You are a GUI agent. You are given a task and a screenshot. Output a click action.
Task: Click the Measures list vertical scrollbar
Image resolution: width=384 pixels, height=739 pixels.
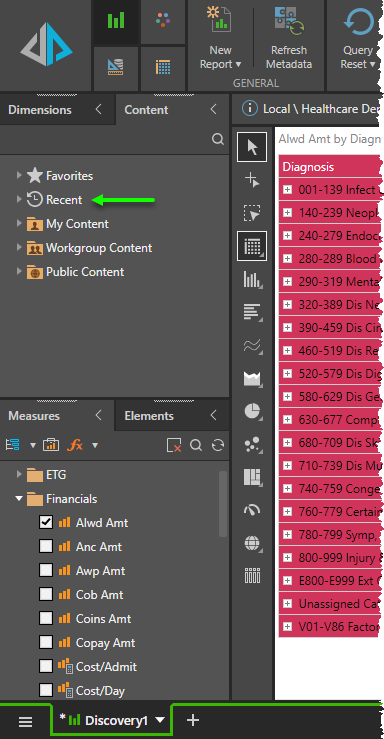(x=222, y=503)
